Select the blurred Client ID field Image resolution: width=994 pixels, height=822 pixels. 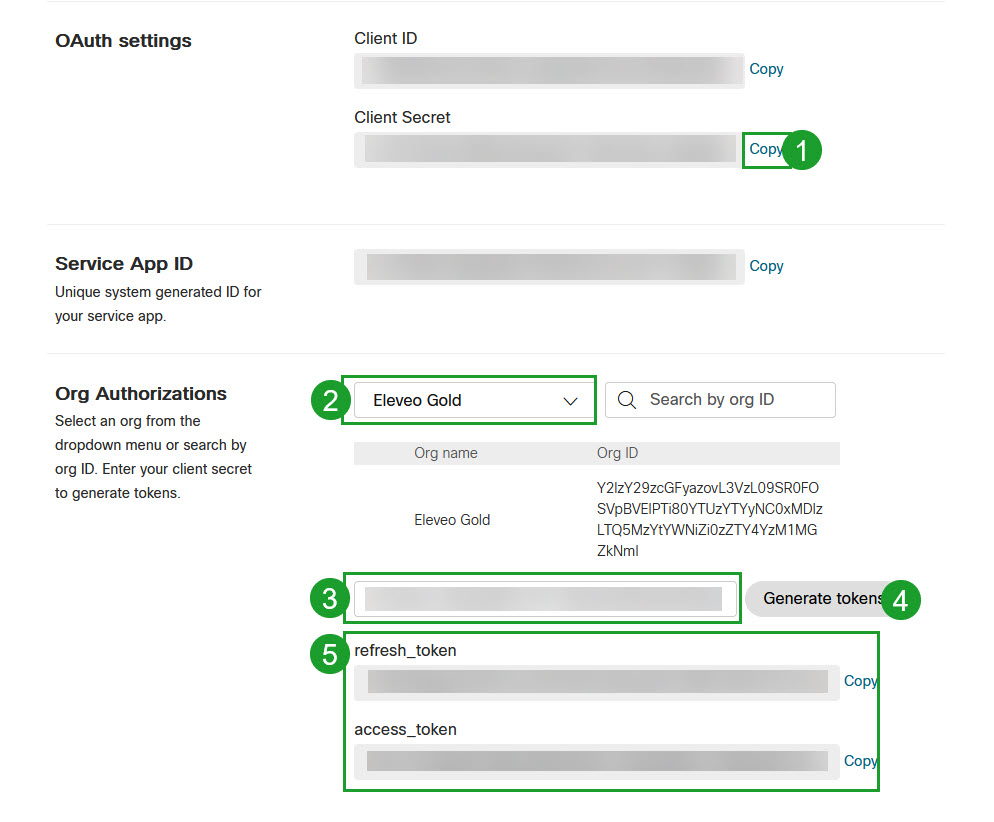click(549, 70)
